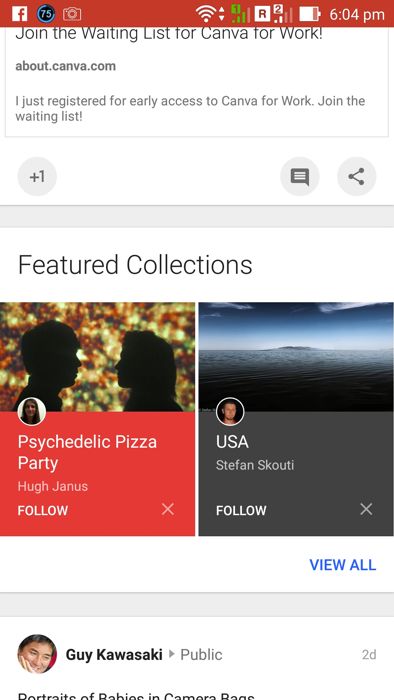Image resolution: width=394 pixels, height=700 pixels.
Task: Follow the USA collection
Action: (241, 510)
